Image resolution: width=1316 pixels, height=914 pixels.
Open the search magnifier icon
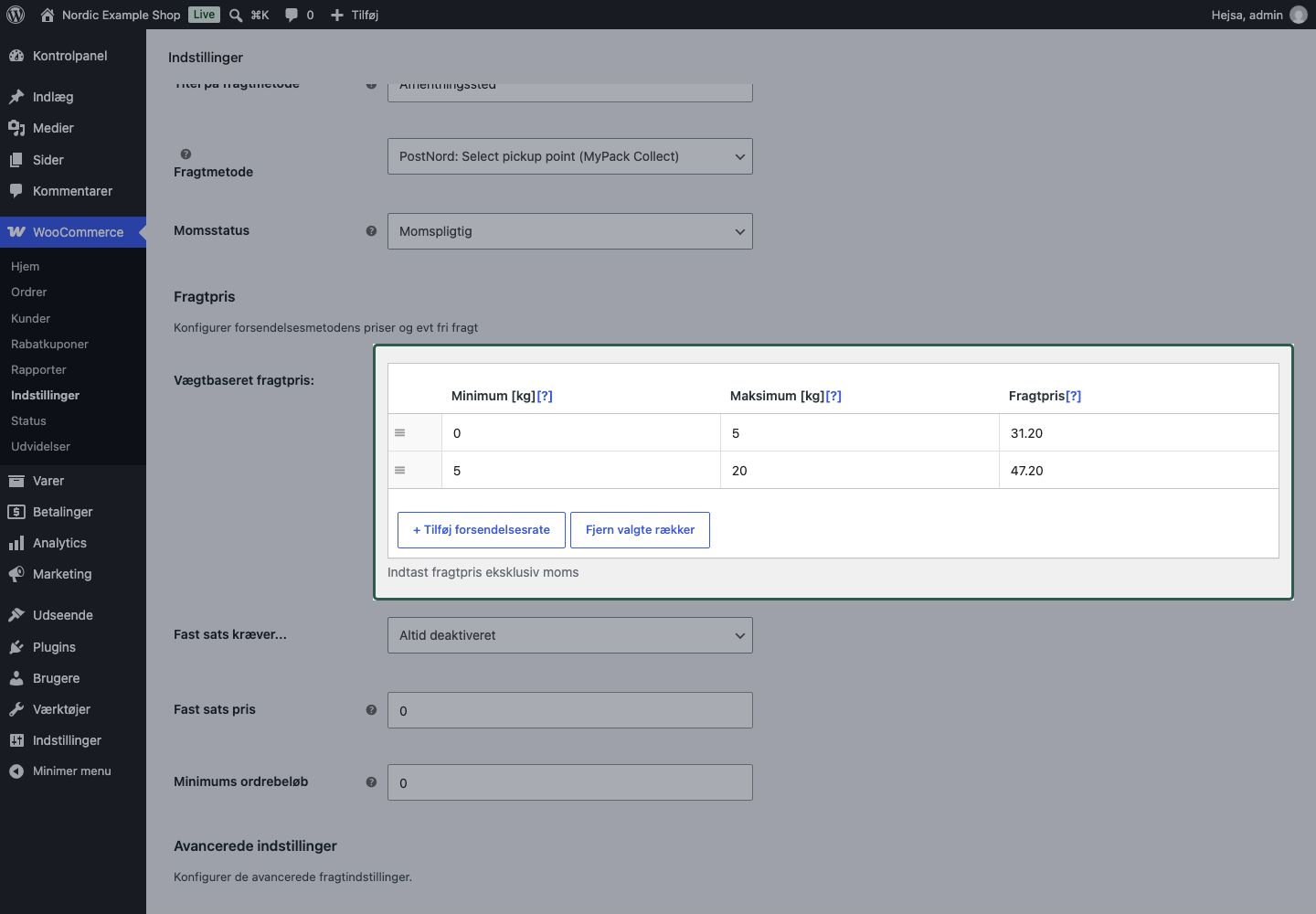(x=236, y=15)
